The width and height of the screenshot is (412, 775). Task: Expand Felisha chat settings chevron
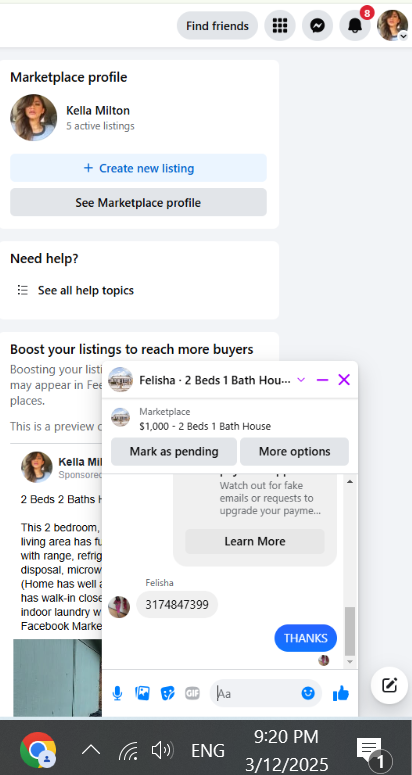pyautogui.click(x=301, y=380)
